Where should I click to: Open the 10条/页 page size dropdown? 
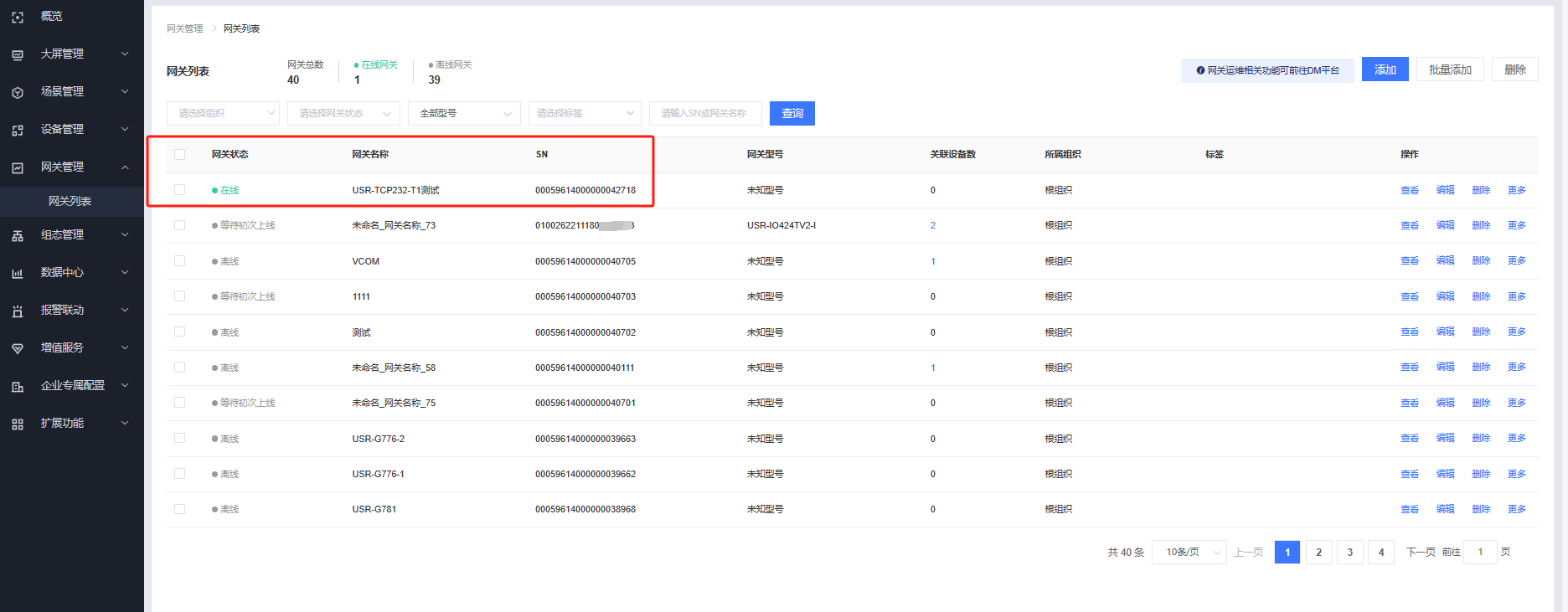pyautogui.click(x=1189, y=552)
